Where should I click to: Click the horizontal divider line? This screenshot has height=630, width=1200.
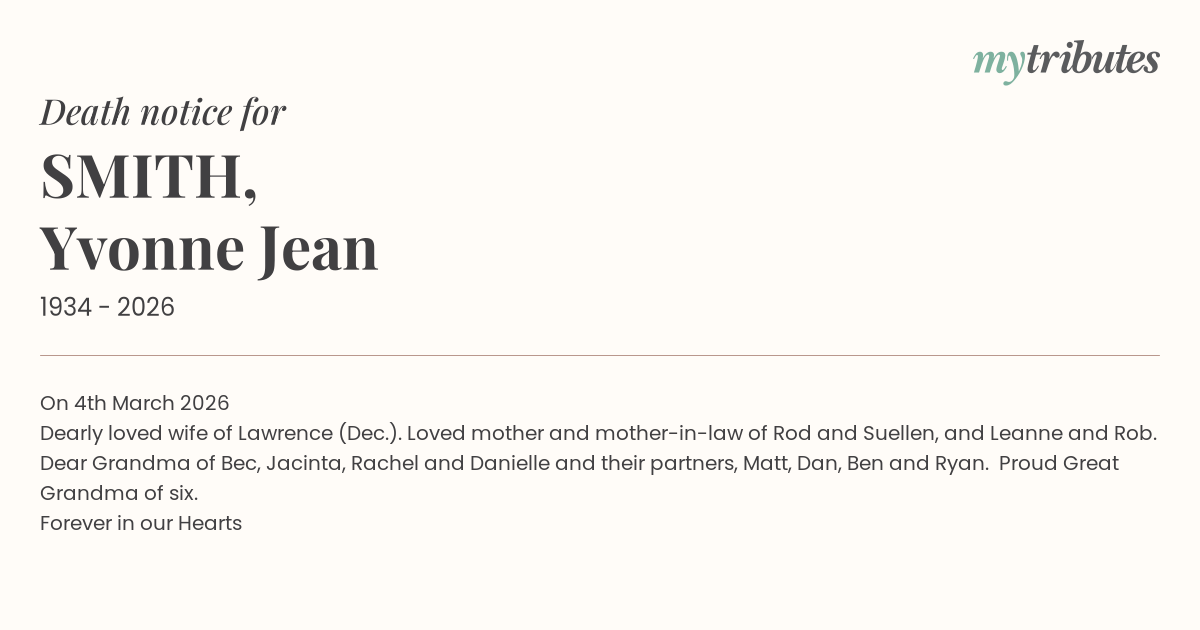600,355
